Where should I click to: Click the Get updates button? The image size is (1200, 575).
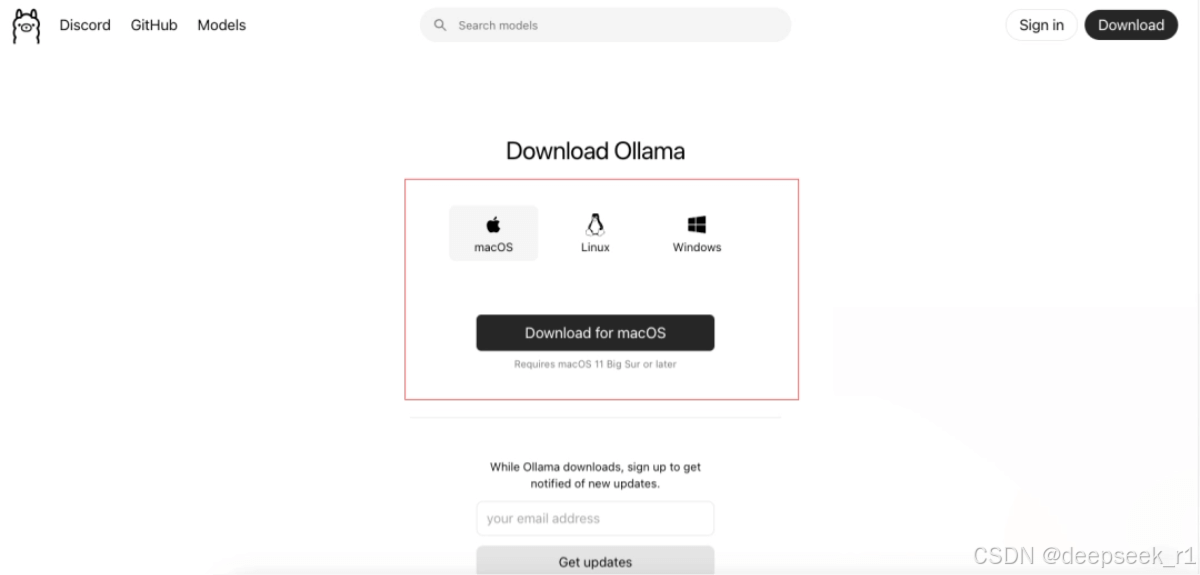pyautogui.click(x=595, y=561)
